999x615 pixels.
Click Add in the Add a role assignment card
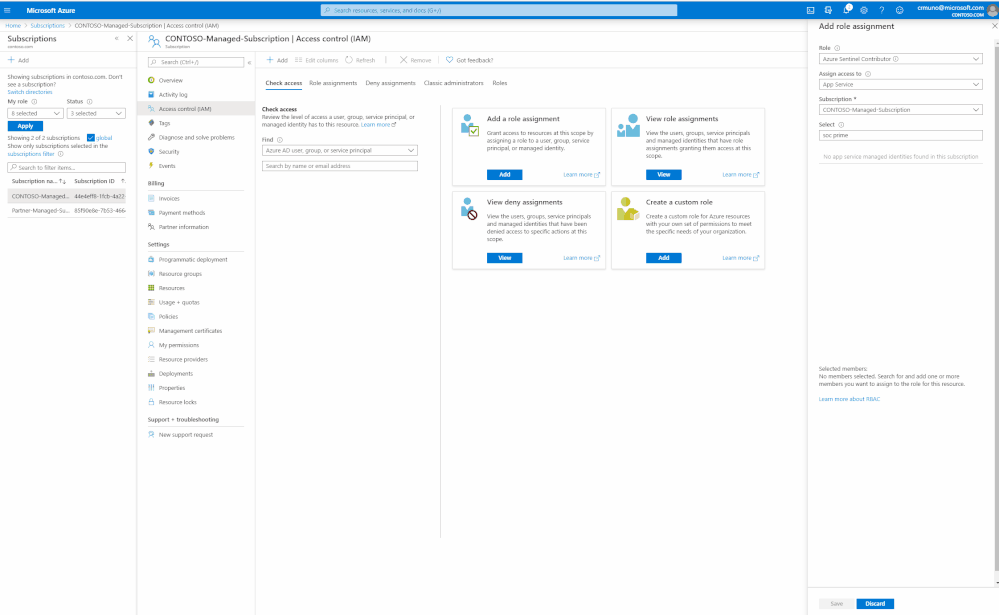point(505,175)
